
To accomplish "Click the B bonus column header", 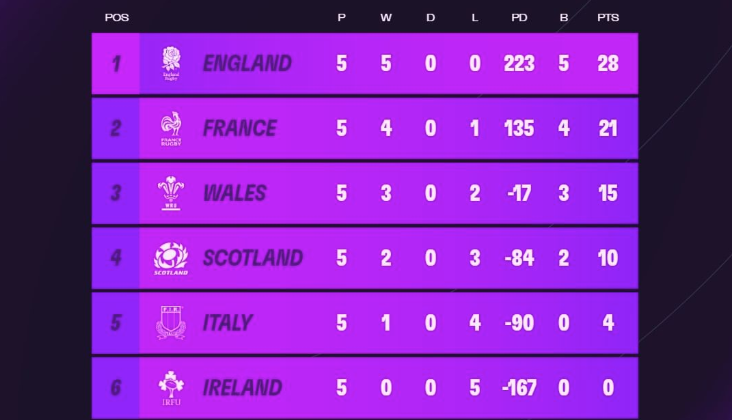I will click(x=564, y=18).
